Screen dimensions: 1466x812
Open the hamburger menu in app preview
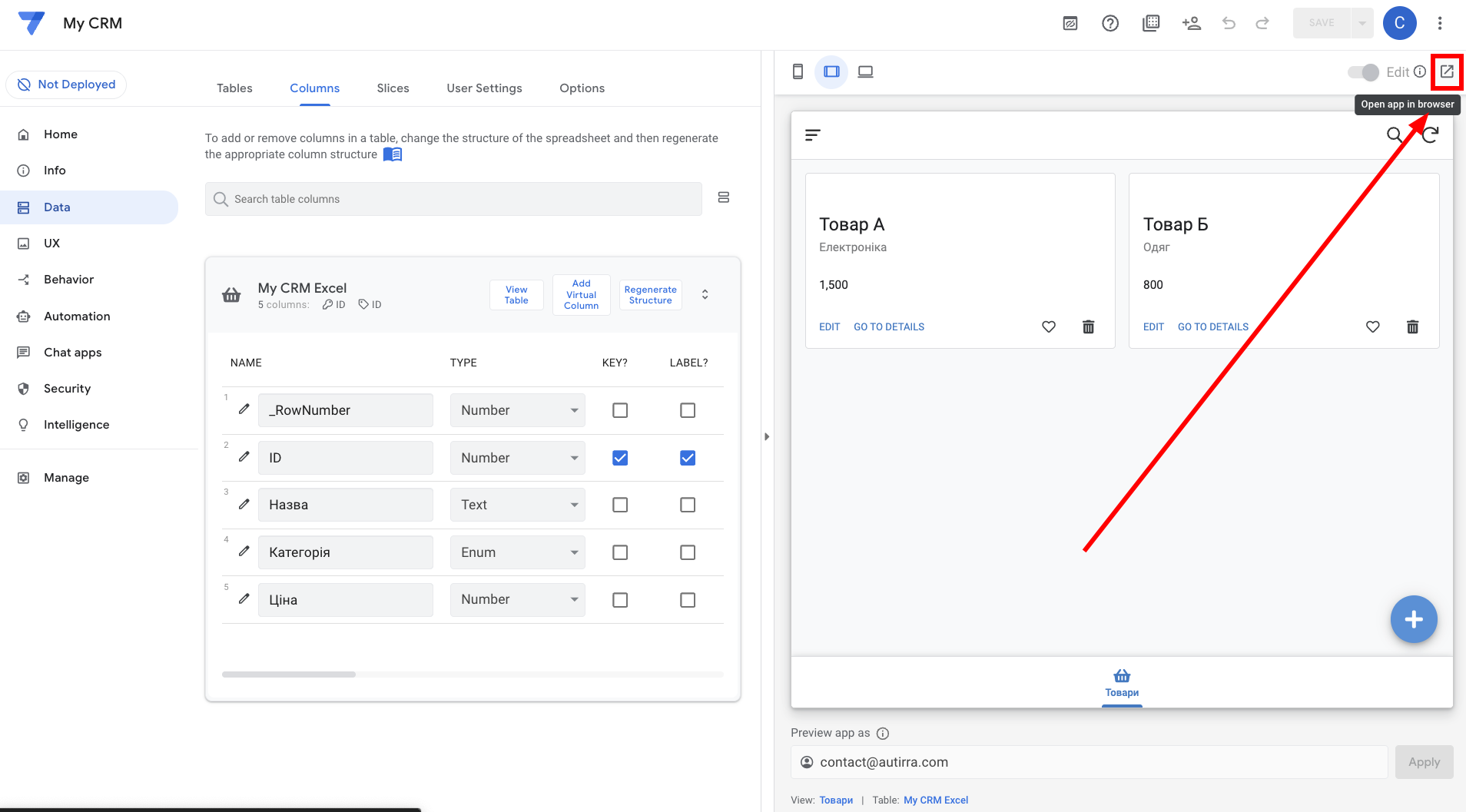tap(813, 135)
